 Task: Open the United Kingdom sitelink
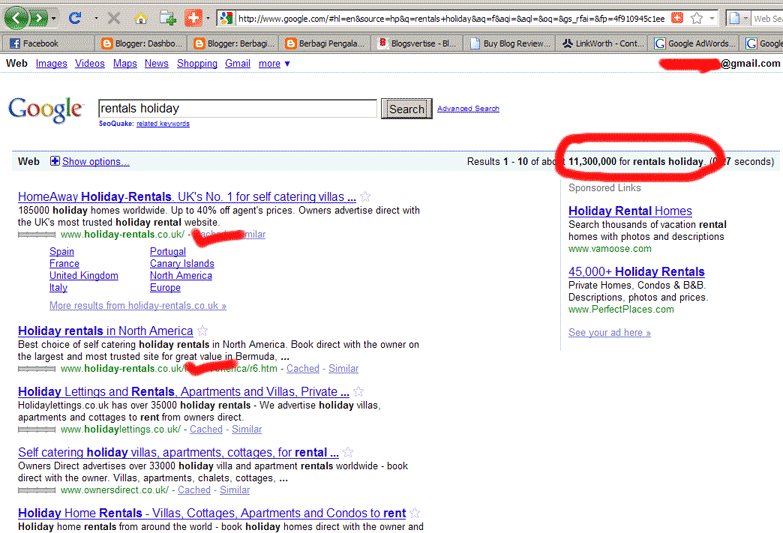click(84, 275)
